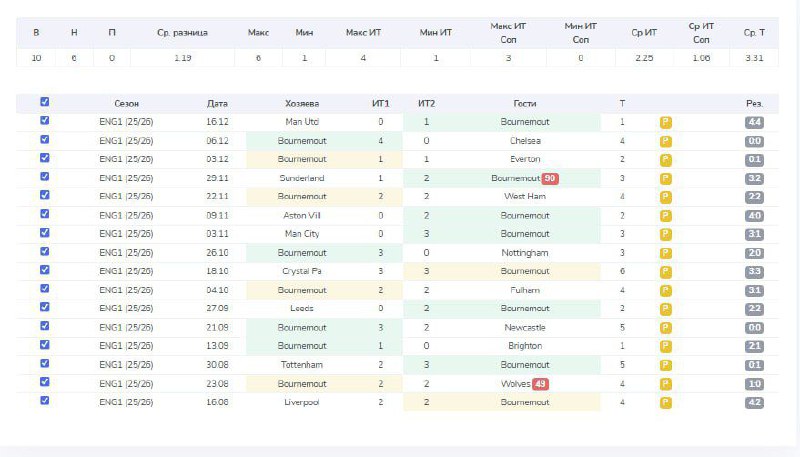
Task: Click the P icon in Crystal Pa row
Action: [665, 271]
